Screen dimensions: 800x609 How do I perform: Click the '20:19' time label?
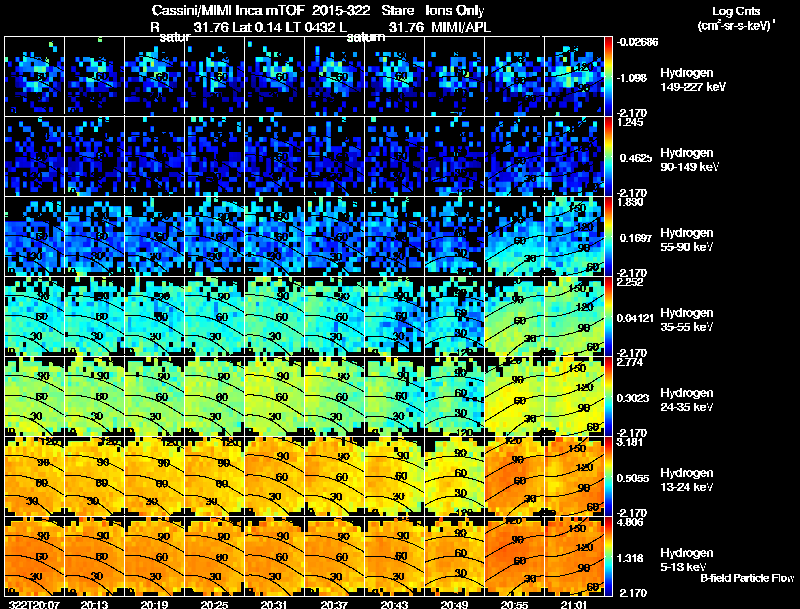pyautogui.click(x=154, y=604)
